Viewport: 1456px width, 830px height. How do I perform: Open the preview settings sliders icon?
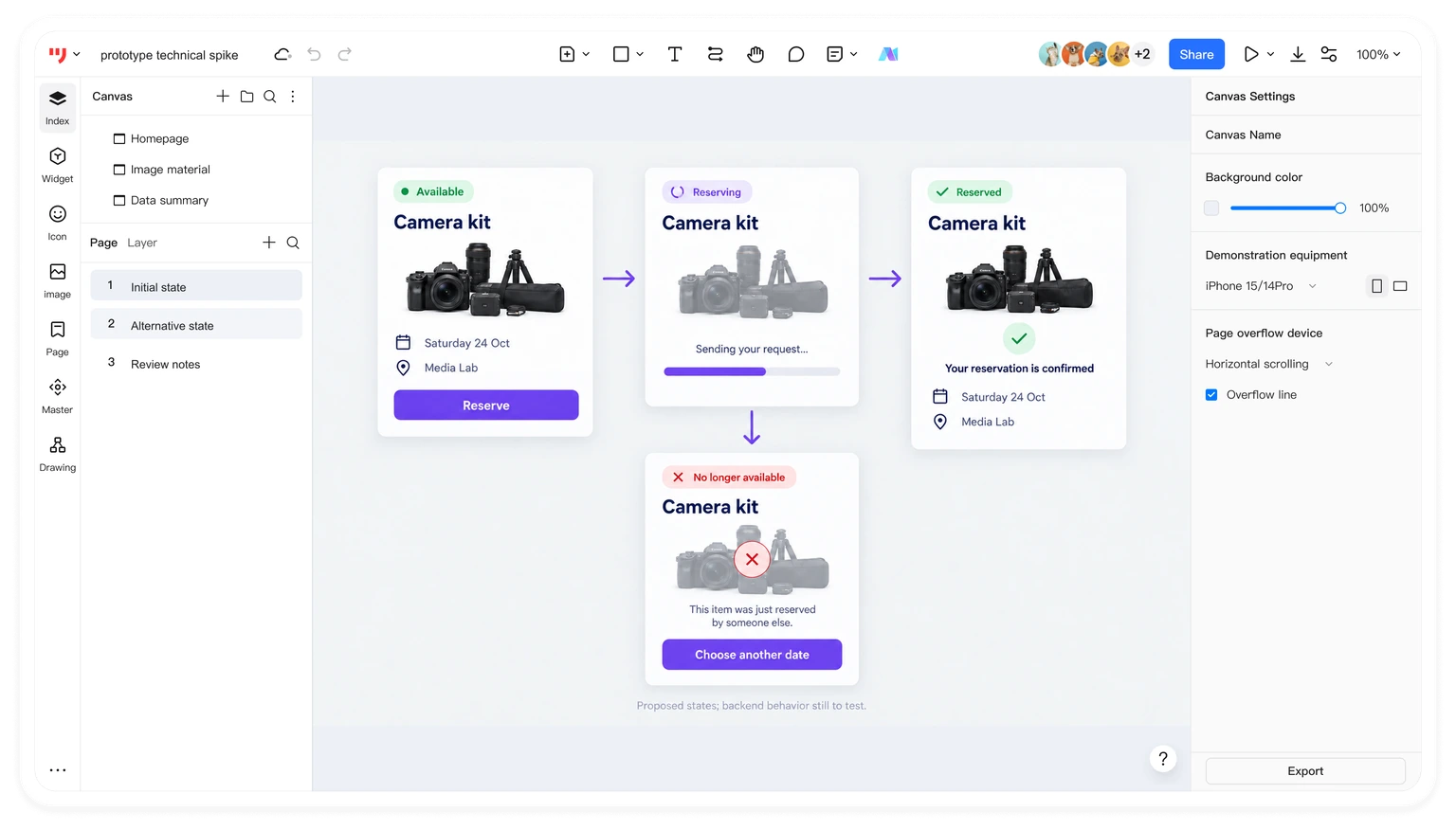click(1329, 54)
